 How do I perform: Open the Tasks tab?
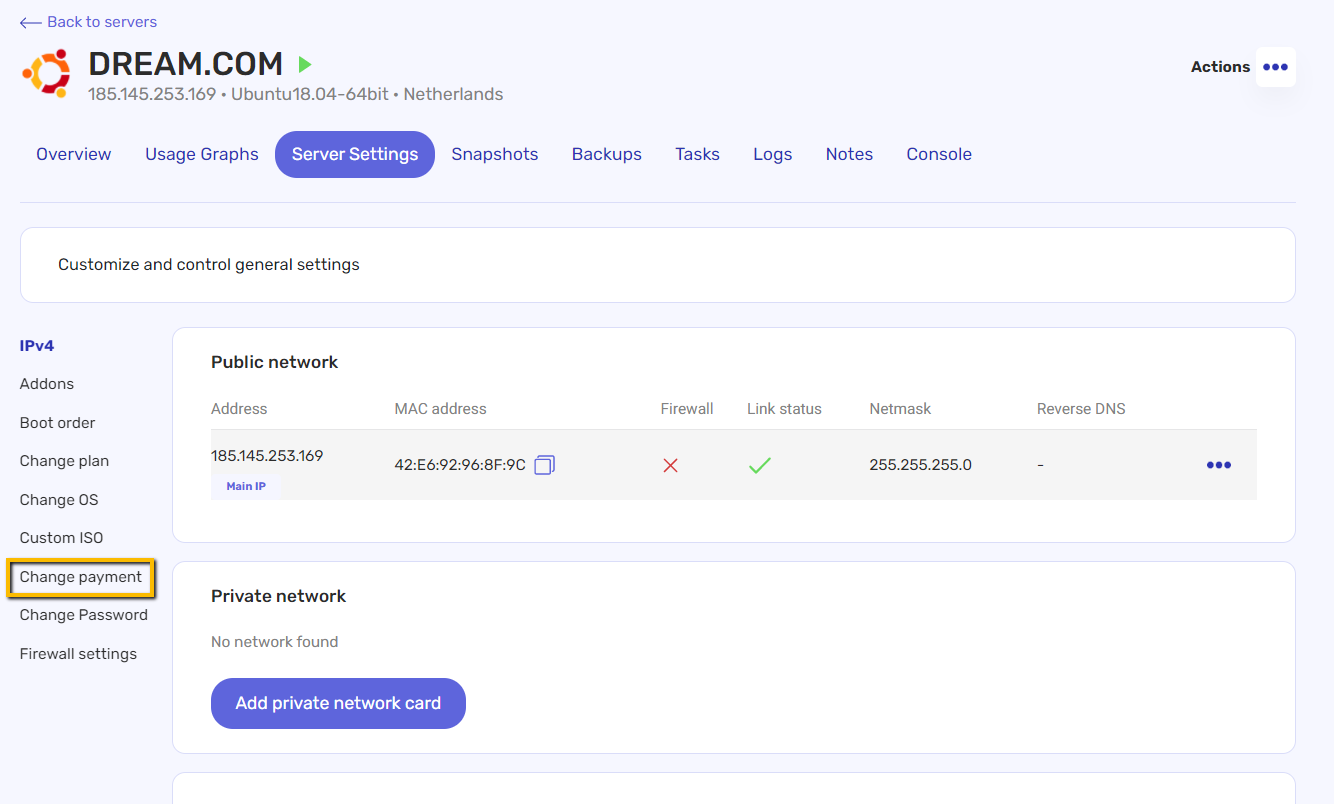pos(697,154)
